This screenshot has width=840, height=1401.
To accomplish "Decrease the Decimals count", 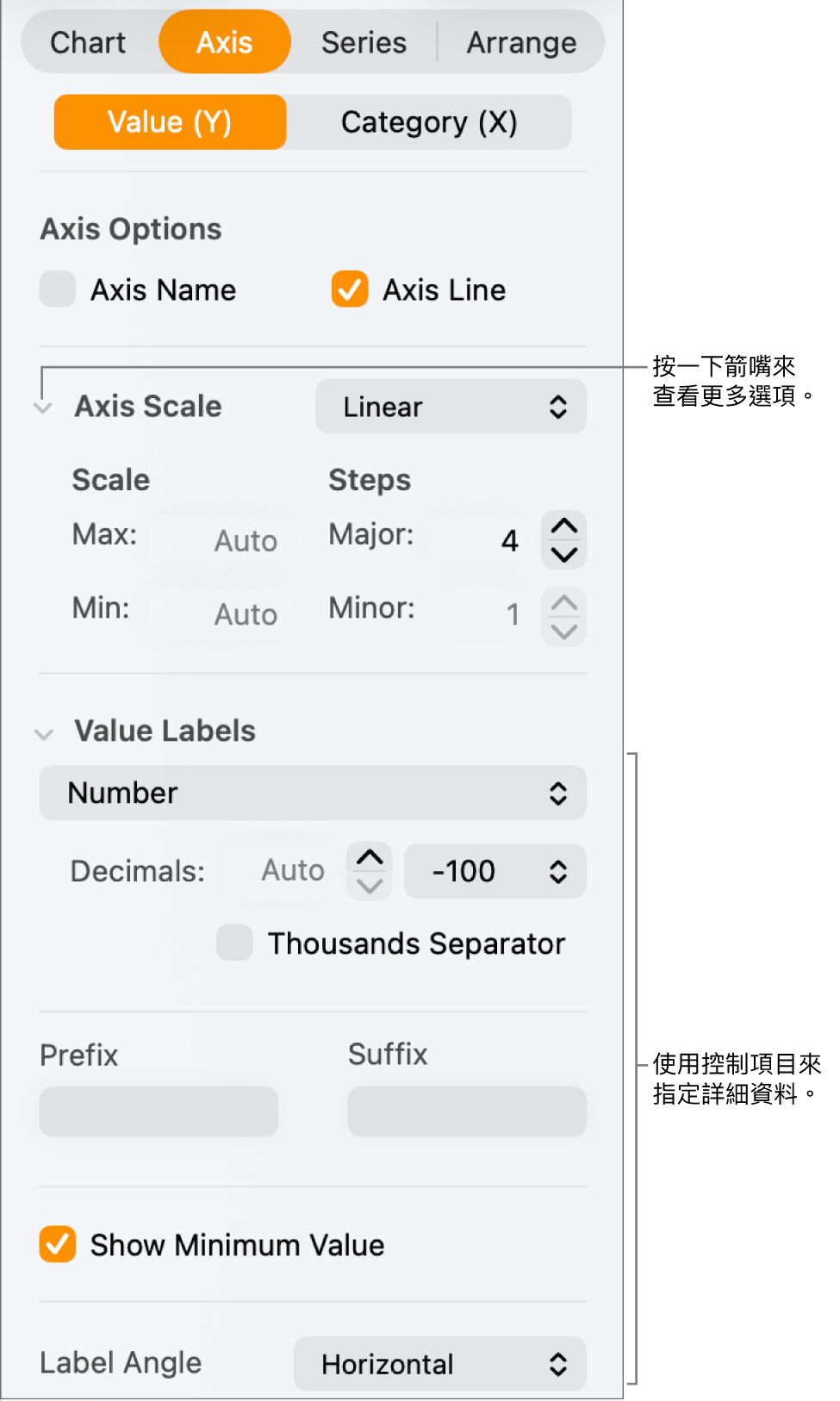I will tap(370, 886).
